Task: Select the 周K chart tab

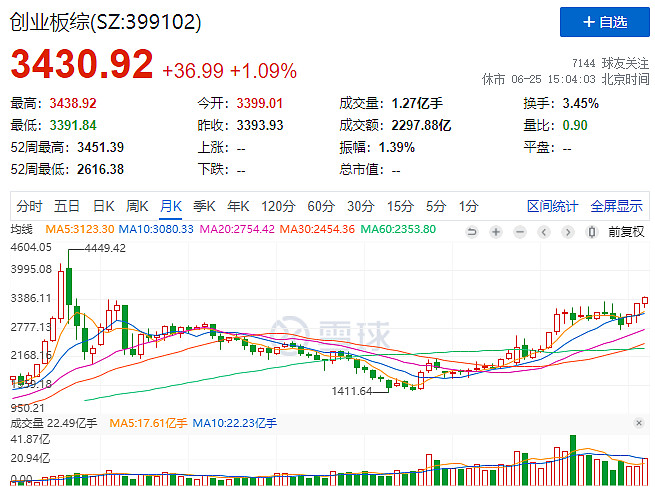Action: (x=137, y=206)
